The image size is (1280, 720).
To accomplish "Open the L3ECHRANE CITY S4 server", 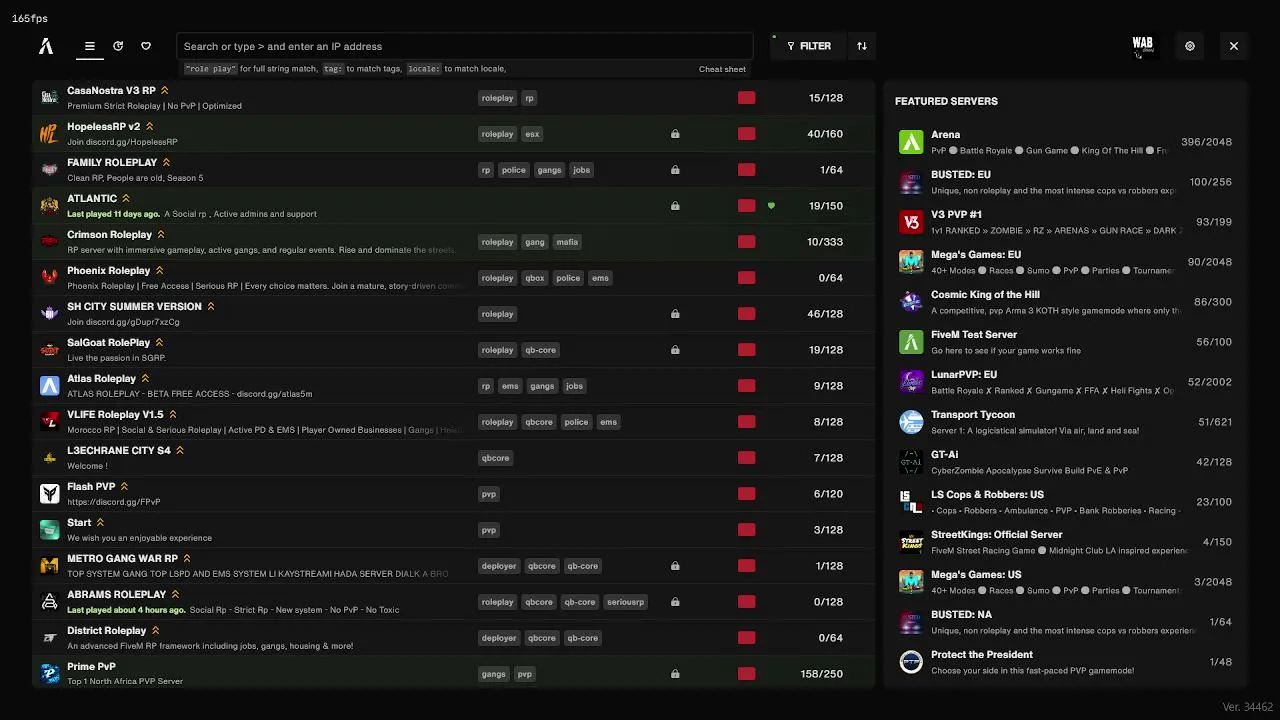I will (x=454, y=458).
